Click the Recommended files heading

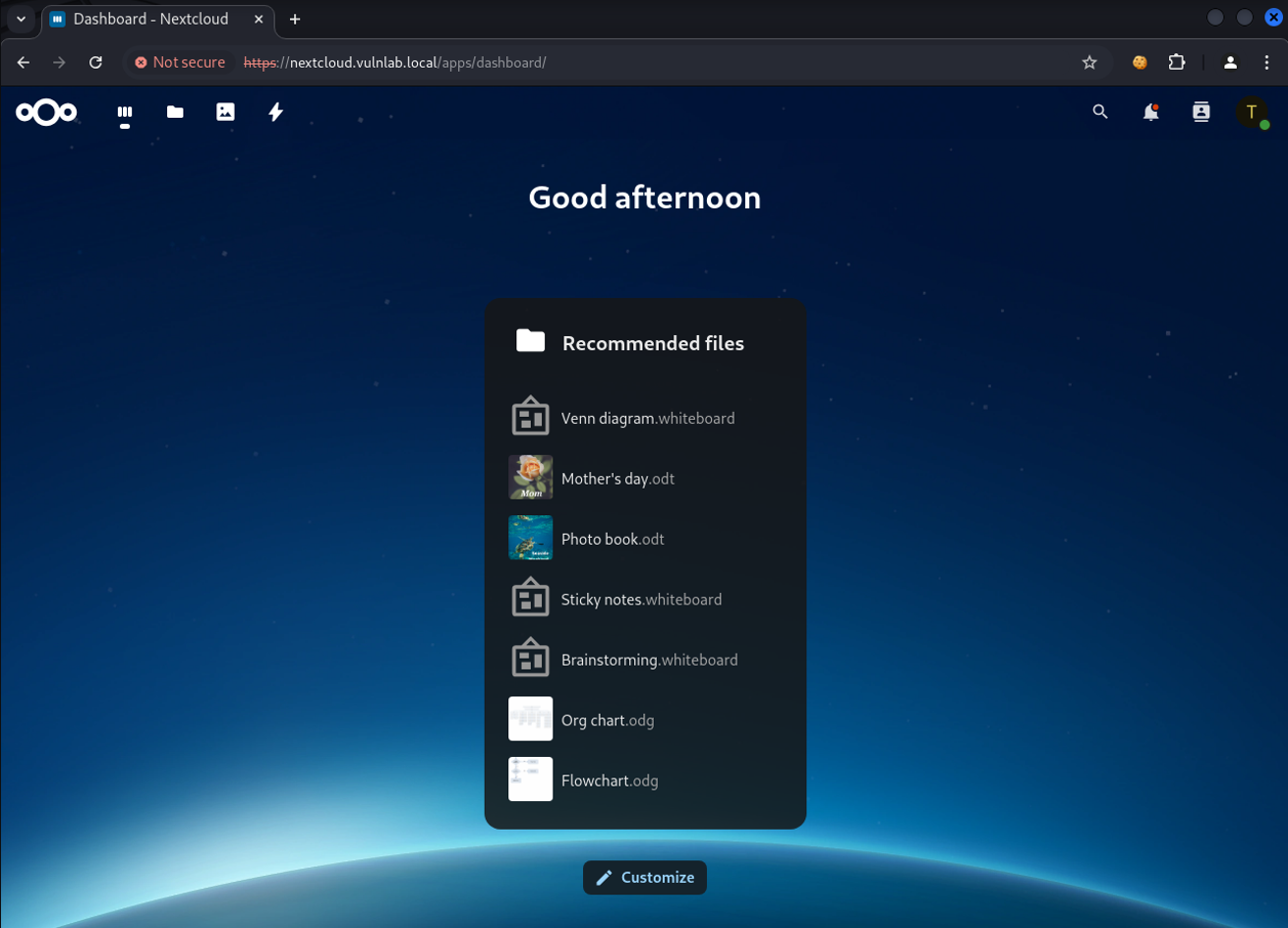[x=653, y=343]
